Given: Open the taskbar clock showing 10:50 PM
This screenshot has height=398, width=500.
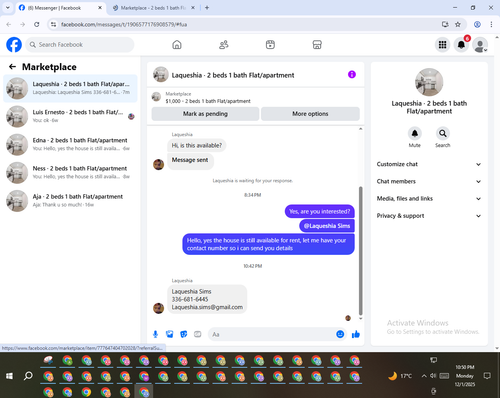Looking at the screenshot, I should (x=465, y=376).
